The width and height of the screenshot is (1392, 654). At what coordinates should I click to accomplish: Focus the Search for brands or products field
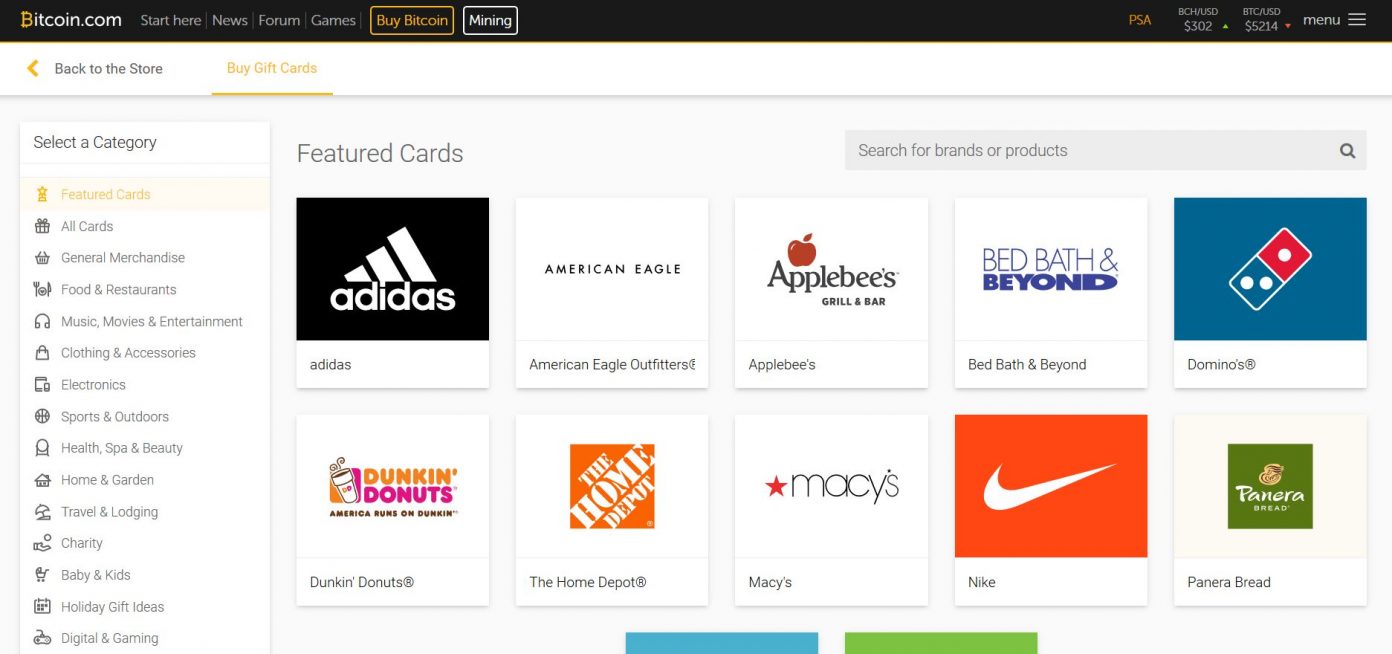pyautogui.click(x=1105, y=150)
